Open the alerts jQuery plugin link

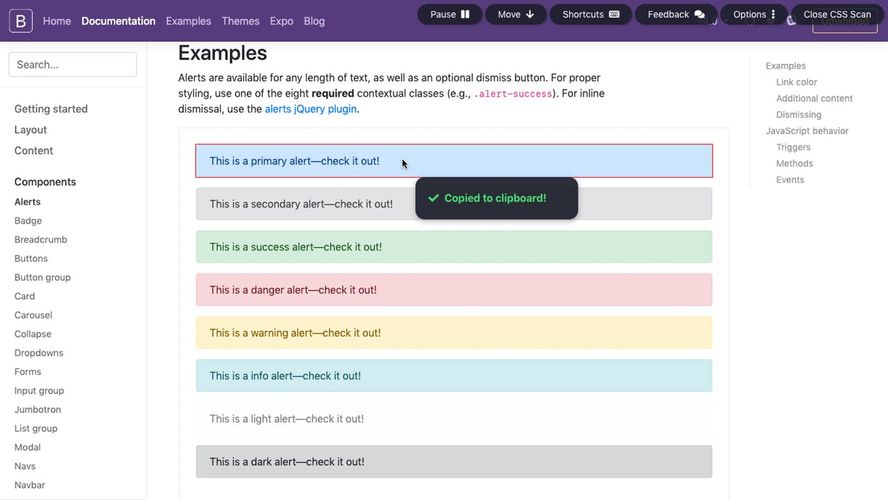point(311,109)
